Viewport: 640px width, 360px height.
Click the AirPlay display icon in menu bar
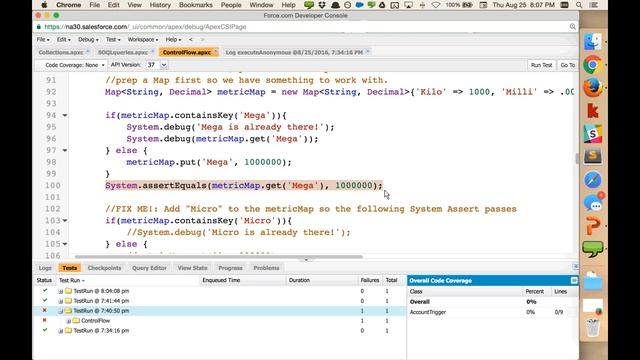408,5
